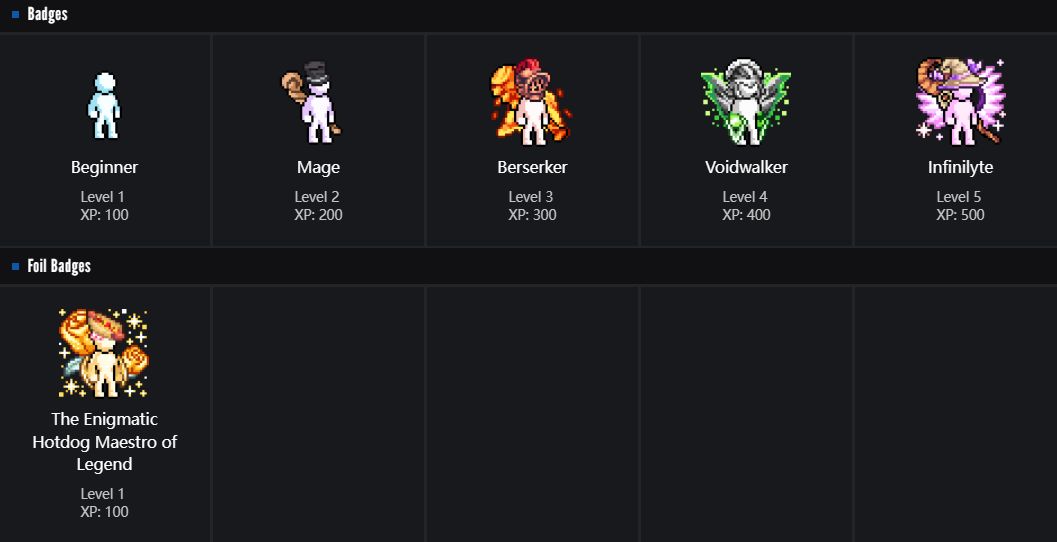
Task: Click the Foil Badges section header
Action: pyautogui.click(x=59, y=266)
